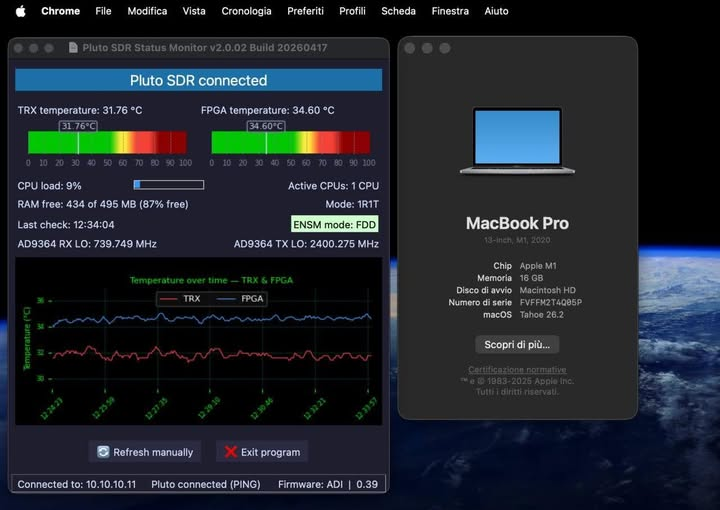The image size is (720, 510).
Task: Open the File menu
Action: tap(103, 11)
